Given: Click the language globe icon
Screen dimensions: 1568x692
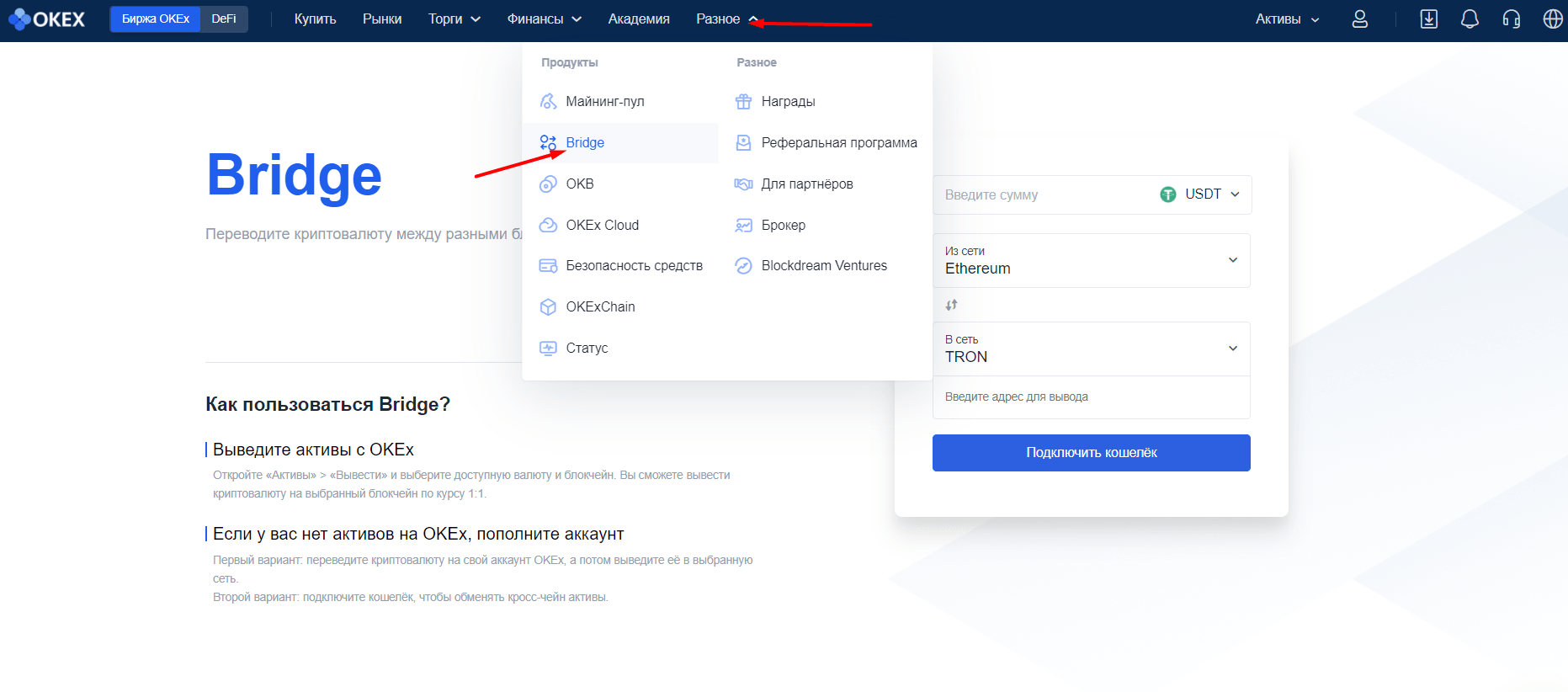Looking at the screenshot, I should 1553,19.
